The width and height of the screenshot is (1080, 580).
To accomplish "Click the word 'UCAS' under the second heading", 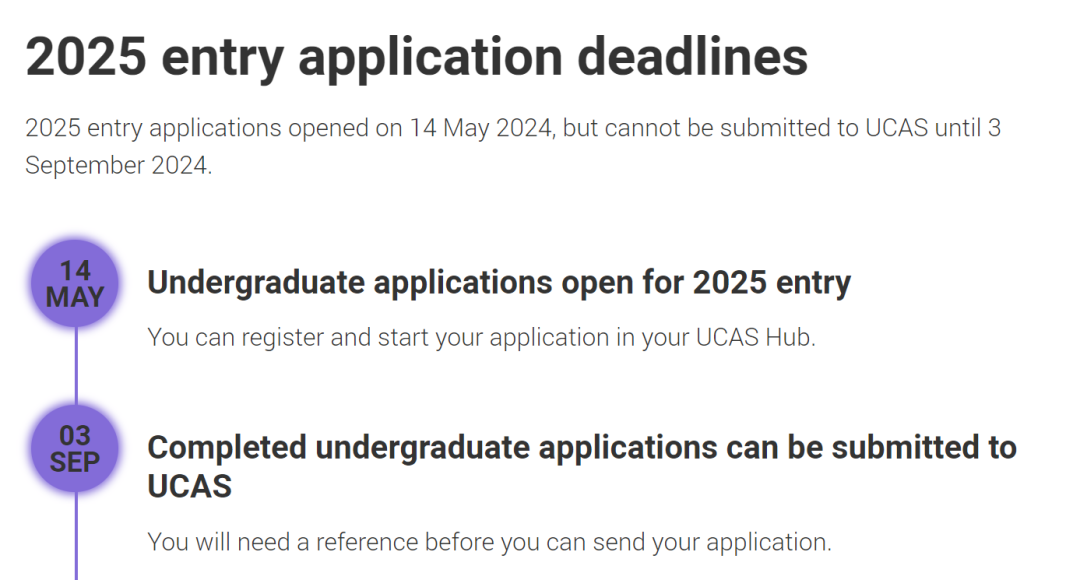I will pos(189,486).
